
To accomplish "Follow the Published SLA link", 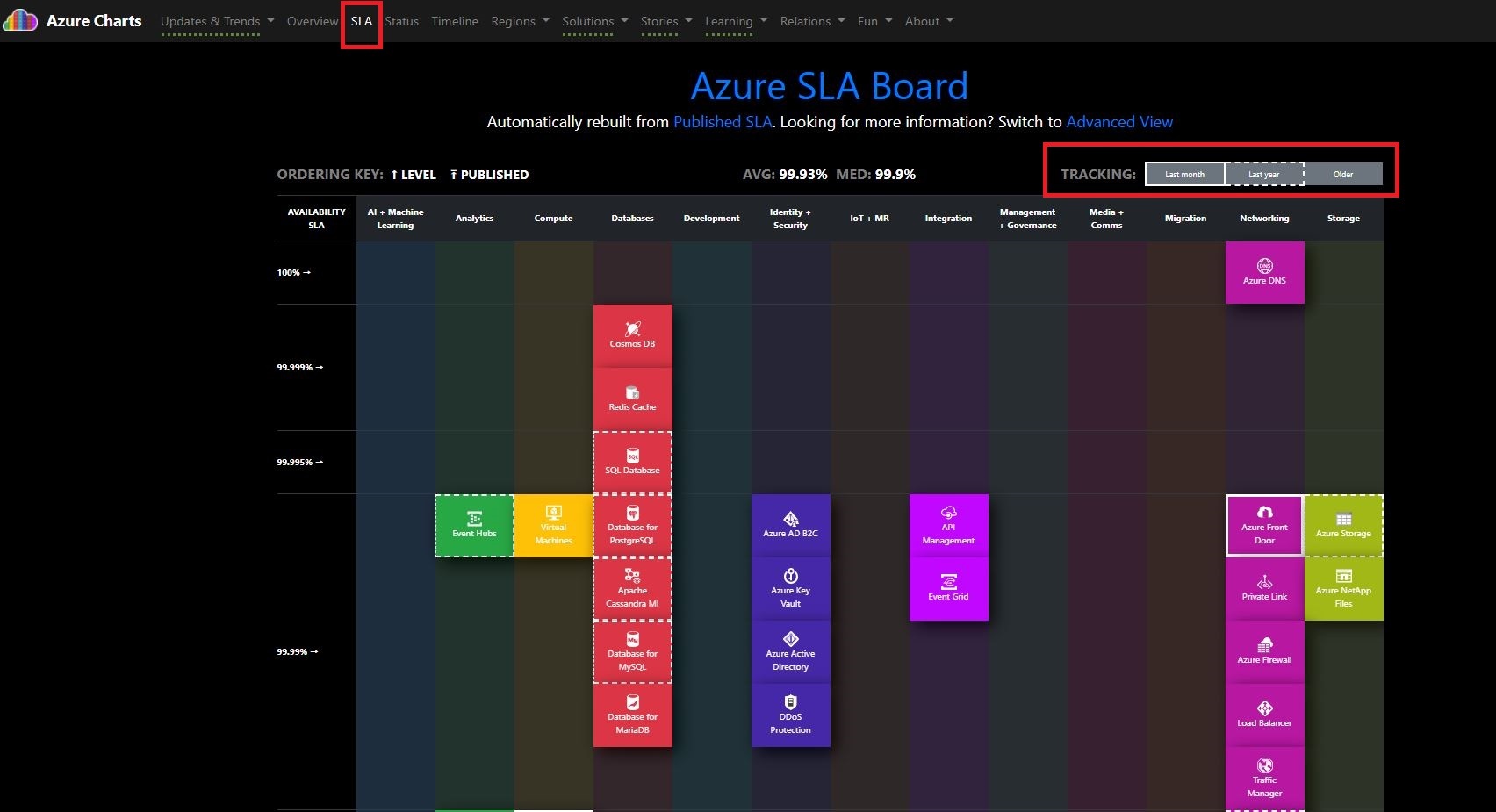I will pos(722,122).
